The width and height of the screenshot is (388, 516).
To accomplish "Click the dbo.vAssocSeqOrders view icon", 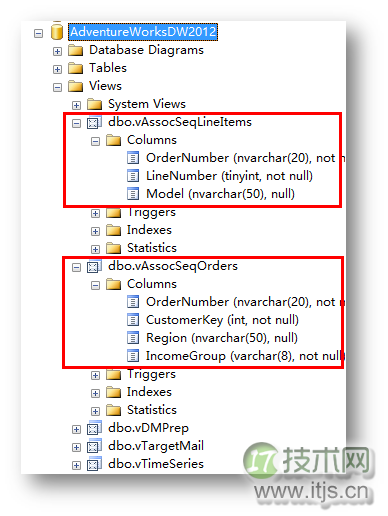I will [x=94, y=267].
